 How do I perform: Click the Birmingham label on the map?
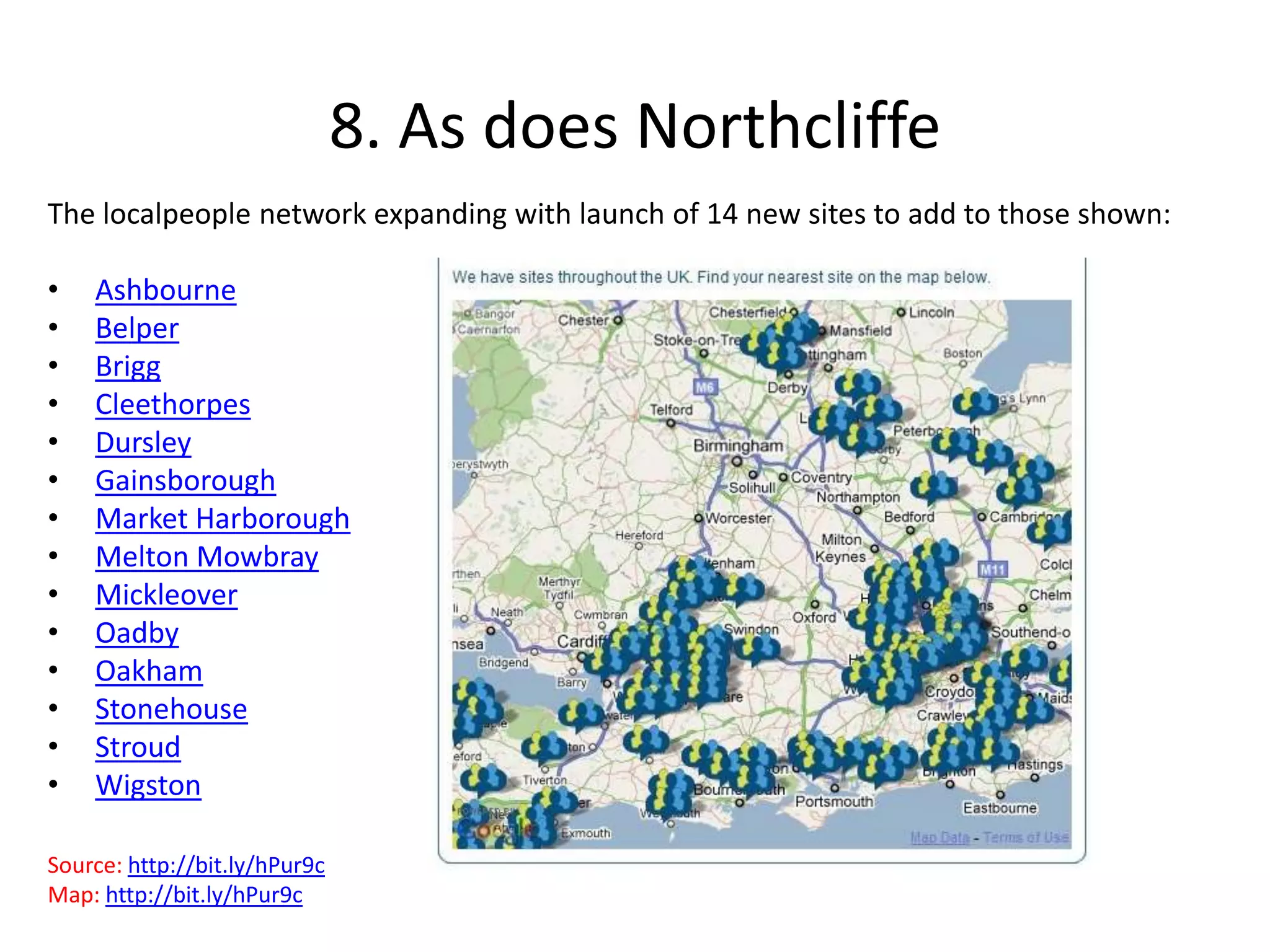(738, 446)
